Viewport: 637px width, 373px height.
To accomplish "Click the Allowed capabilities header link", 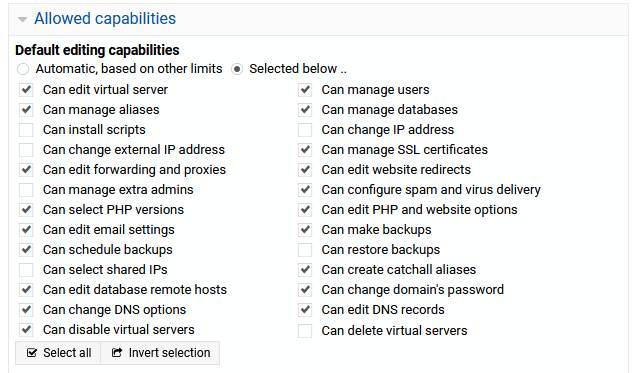I will point(105,19).
